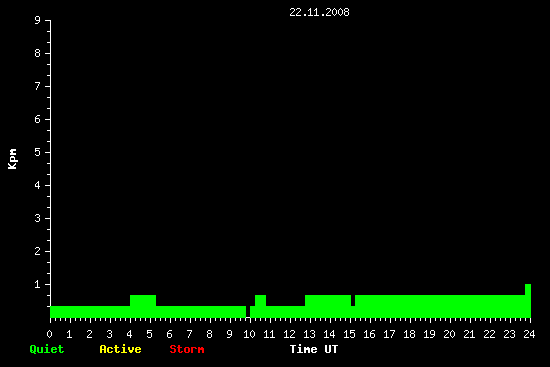The image size is (550, 367).
Task: Click hour 0 on the time axis
Action: pyautogui.click(x=49, y=334)
